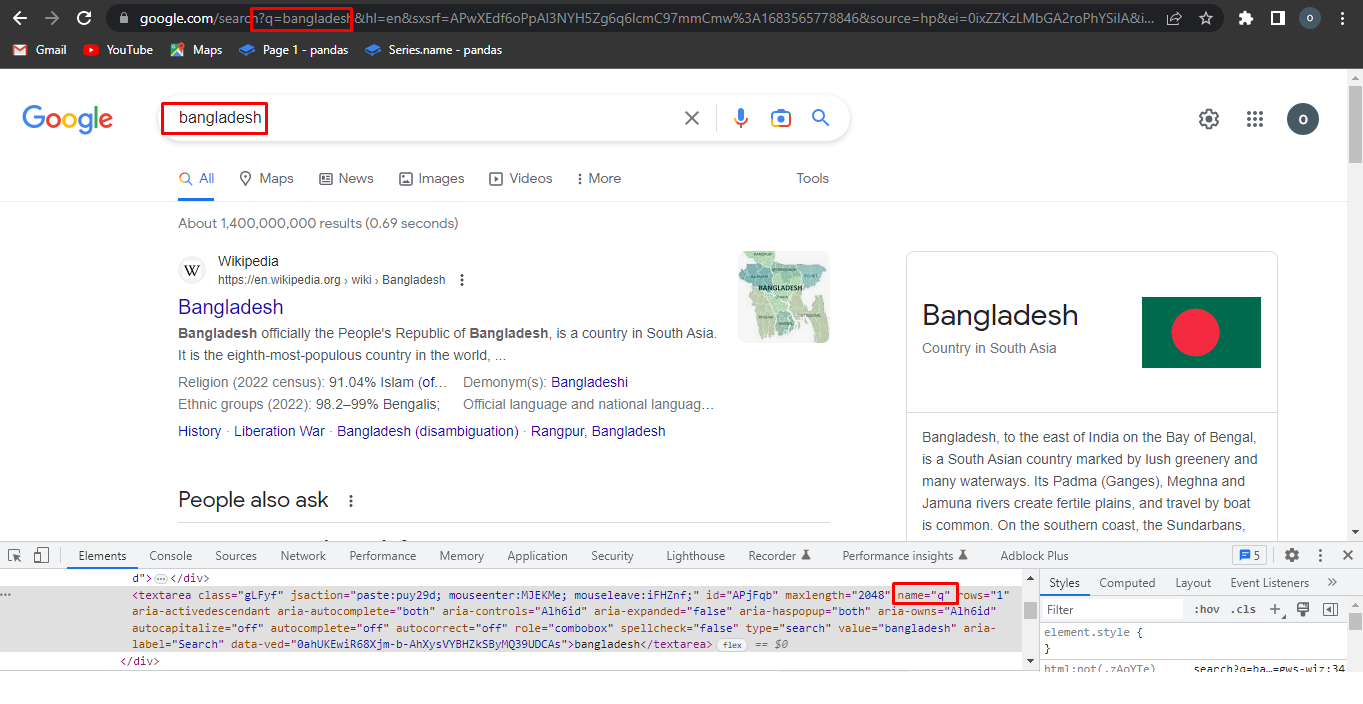Clear the search box with X
The height and width of the screenshot is (704, 1363).
click(691, 118)
